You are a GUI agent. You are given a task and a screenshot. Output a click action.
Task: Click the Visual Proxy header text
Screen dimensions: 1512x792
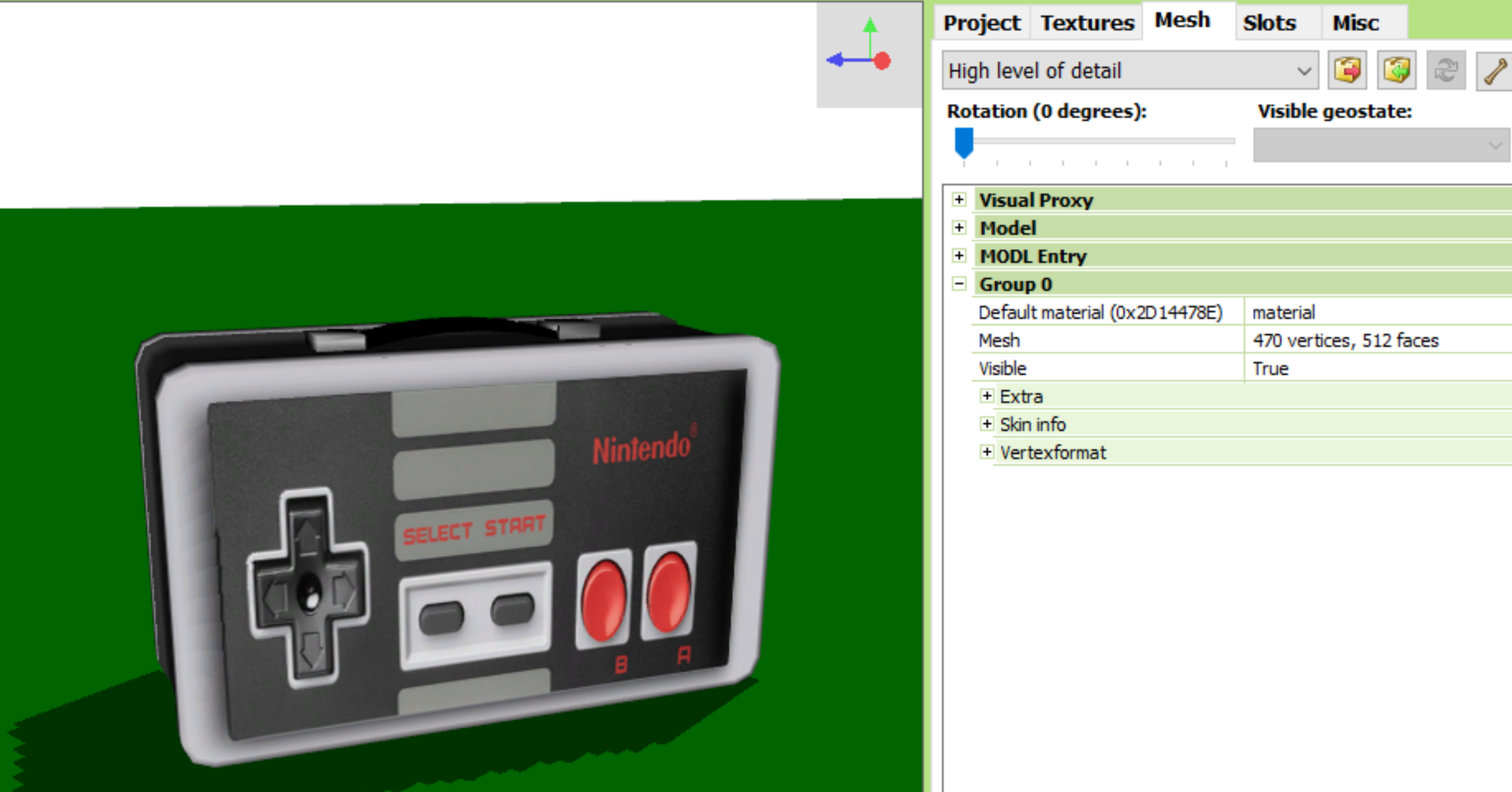click(x=1036, y=200)
